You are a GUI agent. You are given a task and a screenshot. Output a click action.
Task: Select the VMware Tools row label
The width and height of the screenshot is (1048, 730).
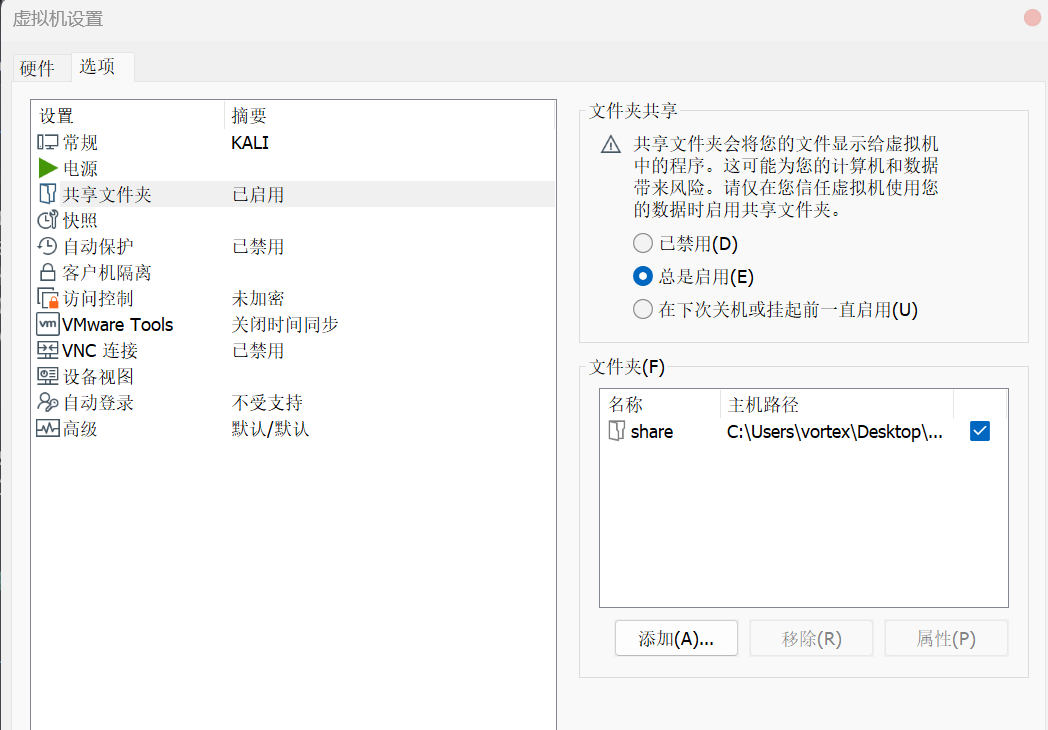pos(118,325)
